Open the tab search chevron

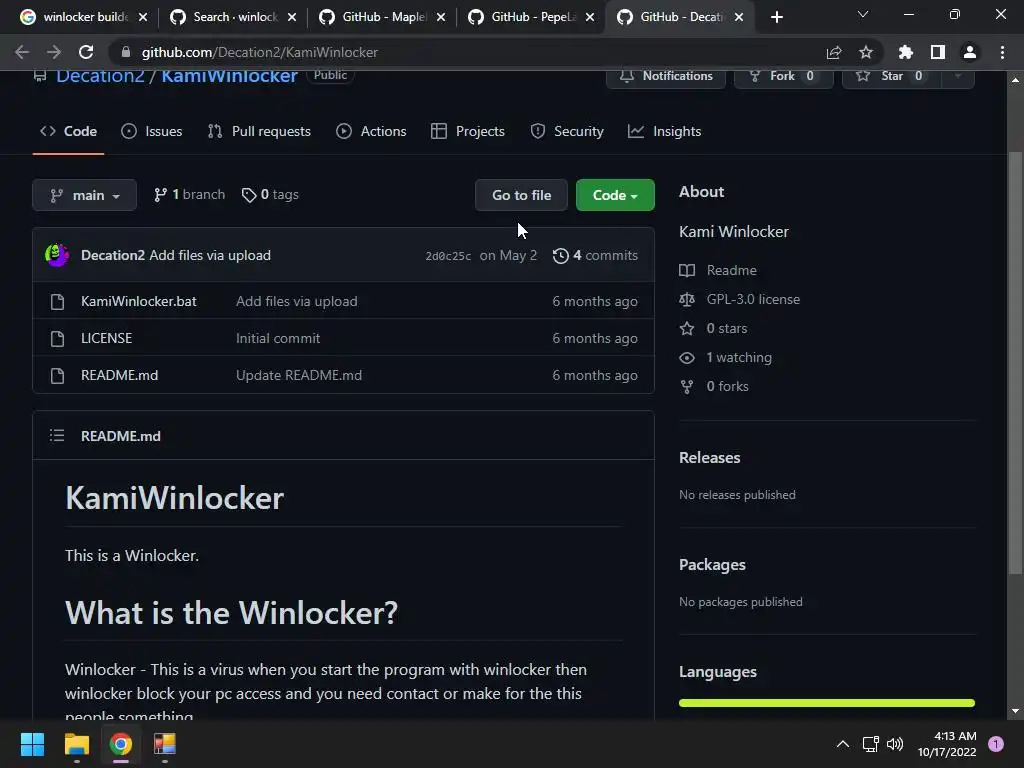(x=863, y=14)
